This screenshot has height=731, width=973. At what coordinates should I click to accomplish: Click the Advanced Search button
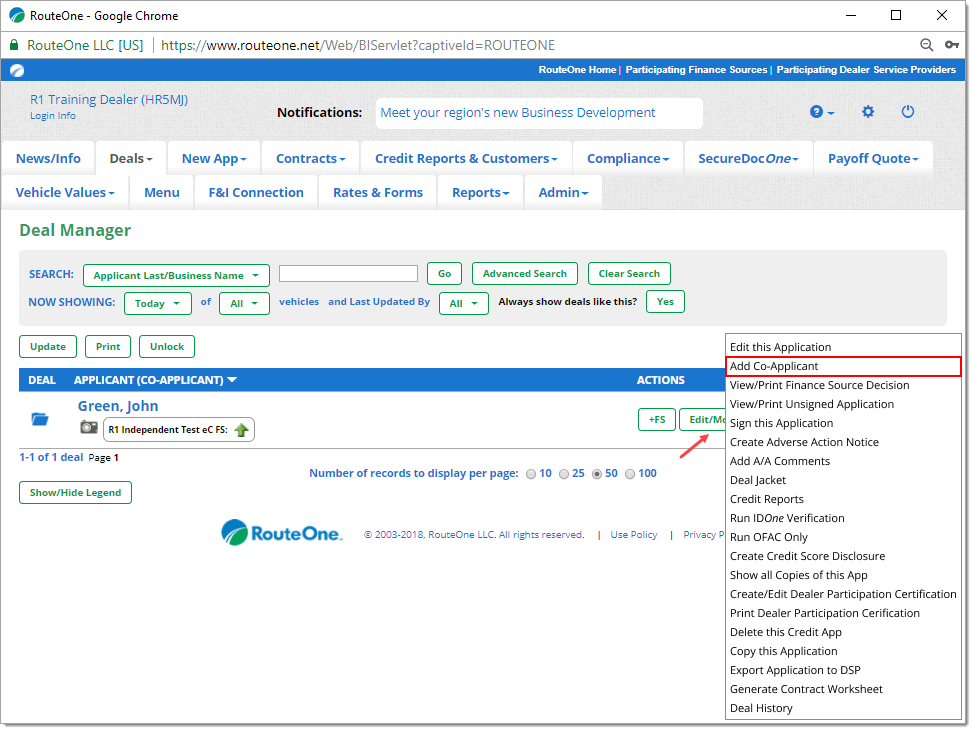tap(524, 274)
